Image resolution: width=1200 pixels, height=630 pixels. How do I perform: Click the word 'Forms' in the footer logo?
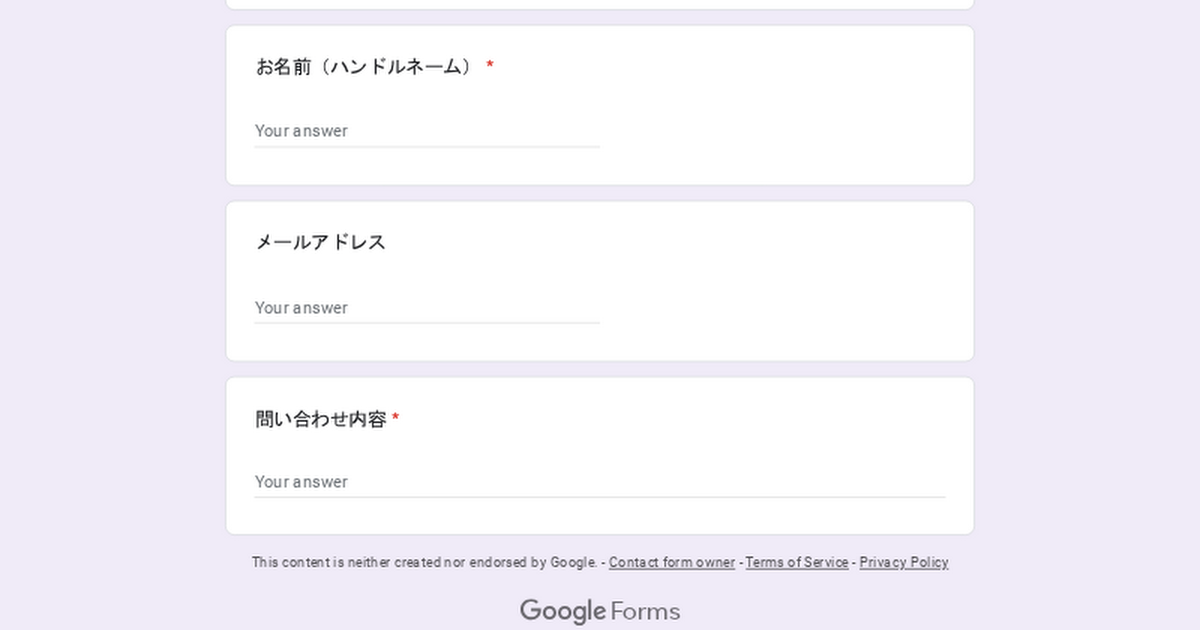[645, 611]
